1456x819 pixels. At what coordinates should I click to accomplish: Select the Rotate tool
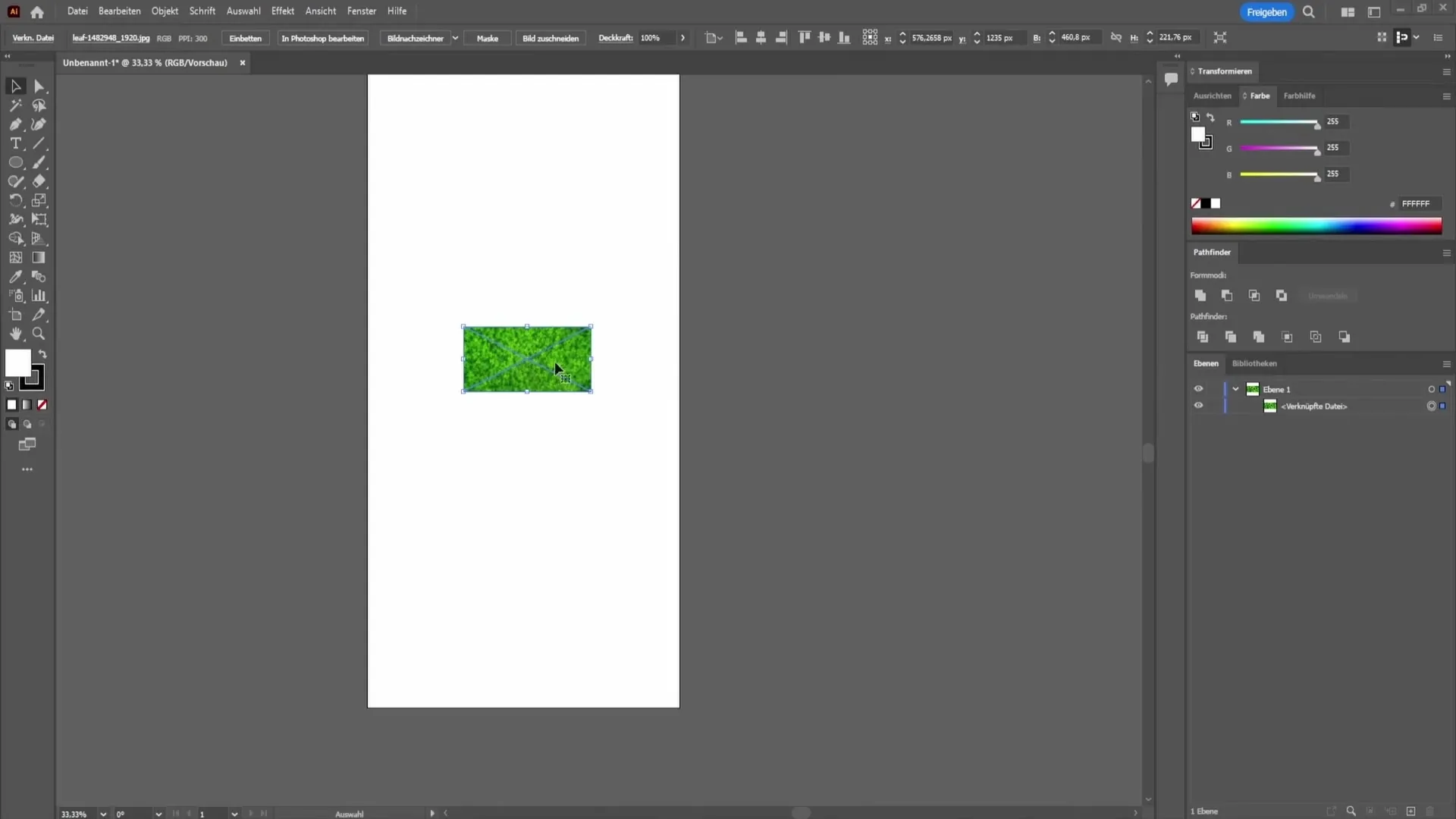click(15, 200)
